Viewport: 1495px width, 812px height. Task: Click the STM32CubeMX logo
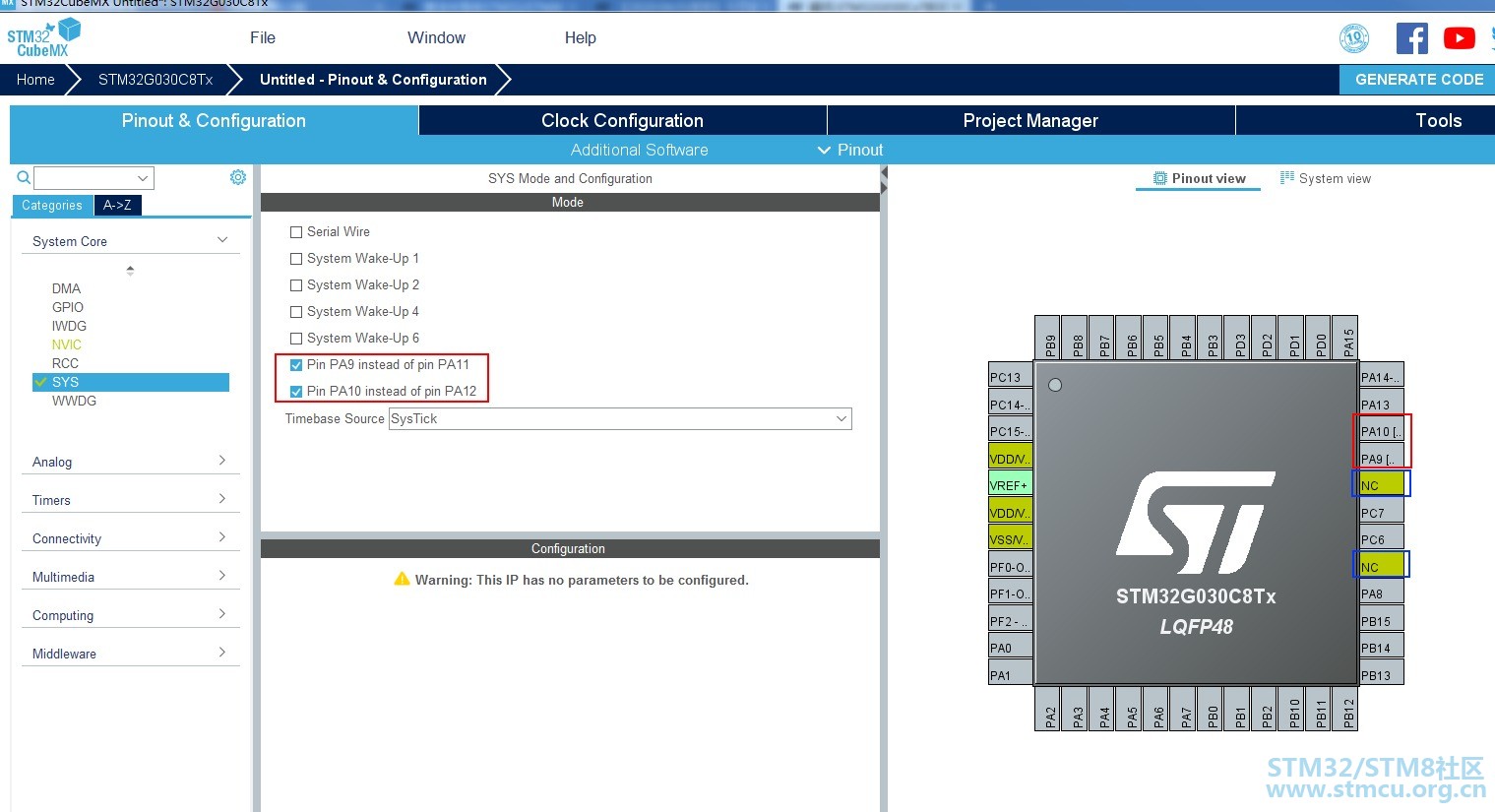43,38
